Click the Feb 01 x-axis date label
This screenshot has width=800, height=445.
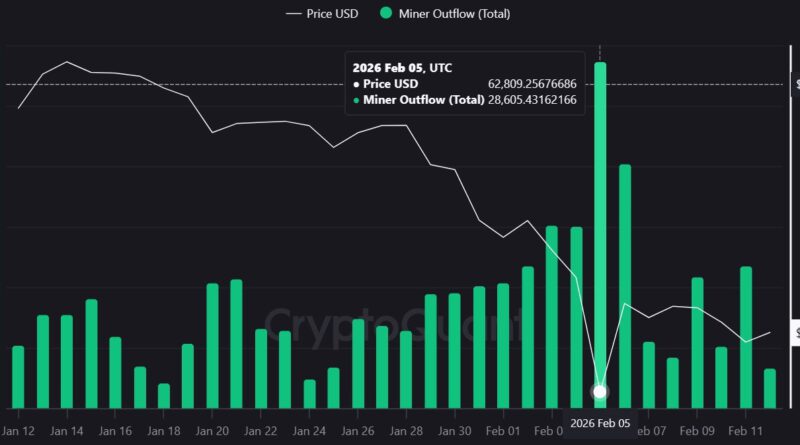click(502, 430)
